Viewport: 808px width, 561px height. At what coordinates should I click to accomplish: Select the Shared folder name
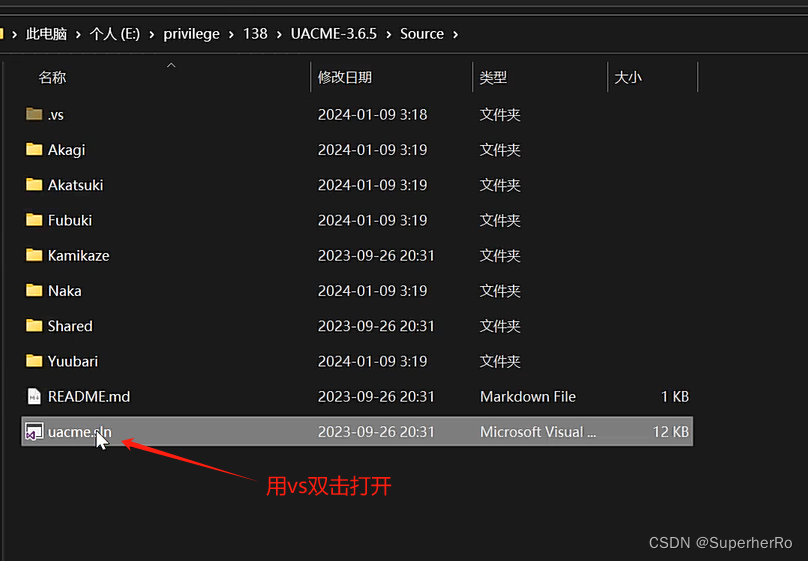(x=70, y=326)
